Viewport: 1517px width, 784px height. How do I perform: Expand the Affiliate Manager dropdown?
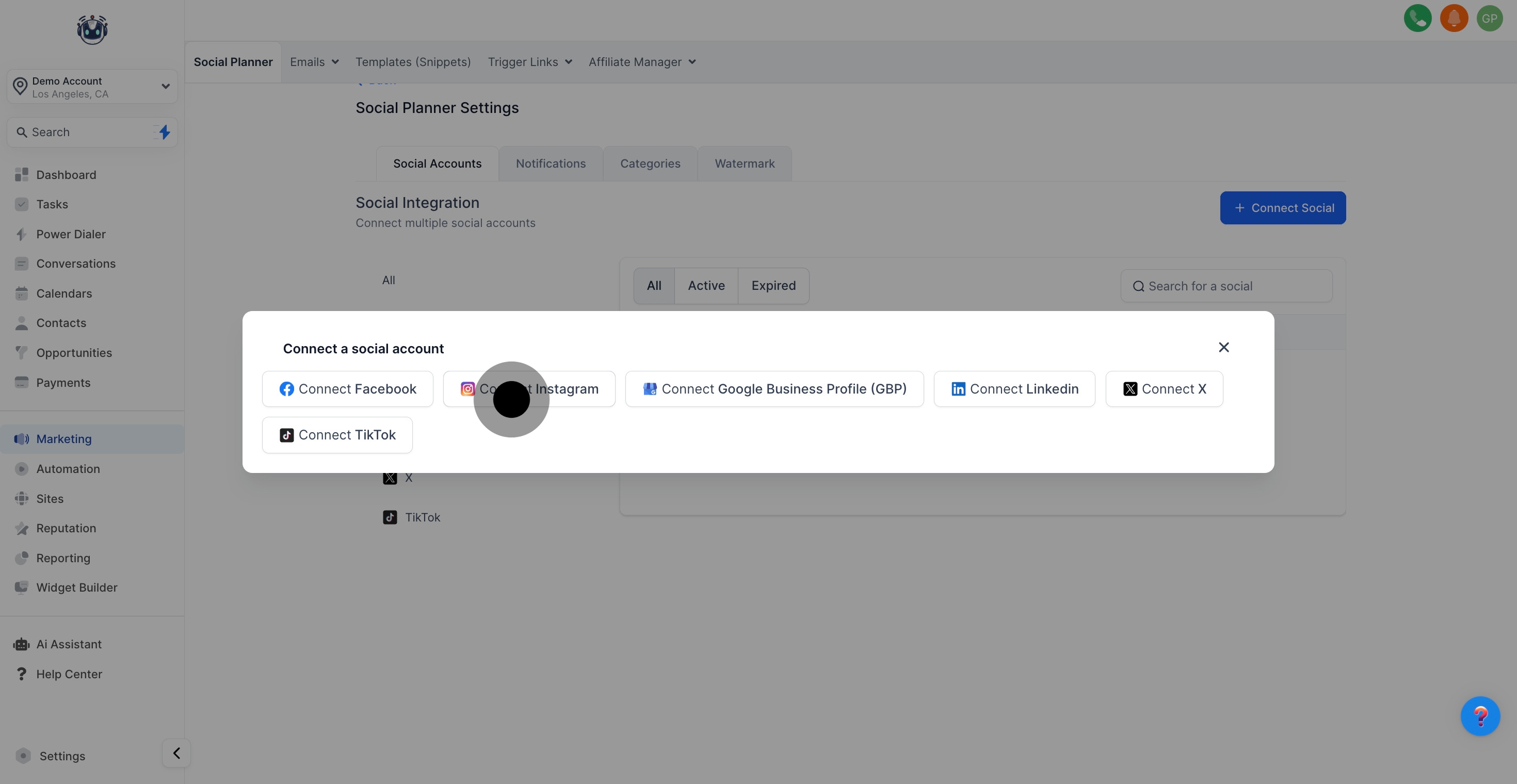(x=642, y=62)
